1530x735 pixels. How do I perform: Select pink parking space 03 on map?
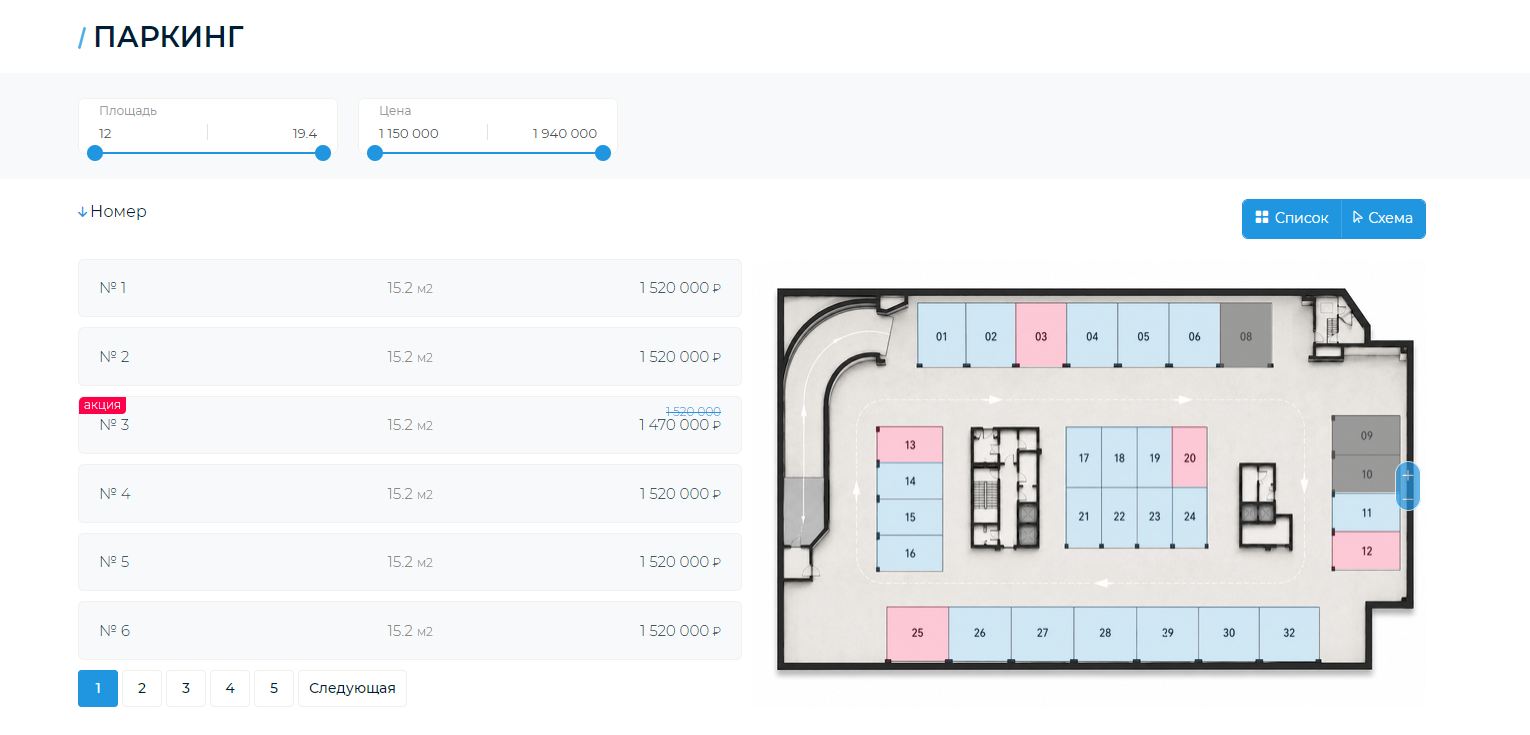[1041, 336]
